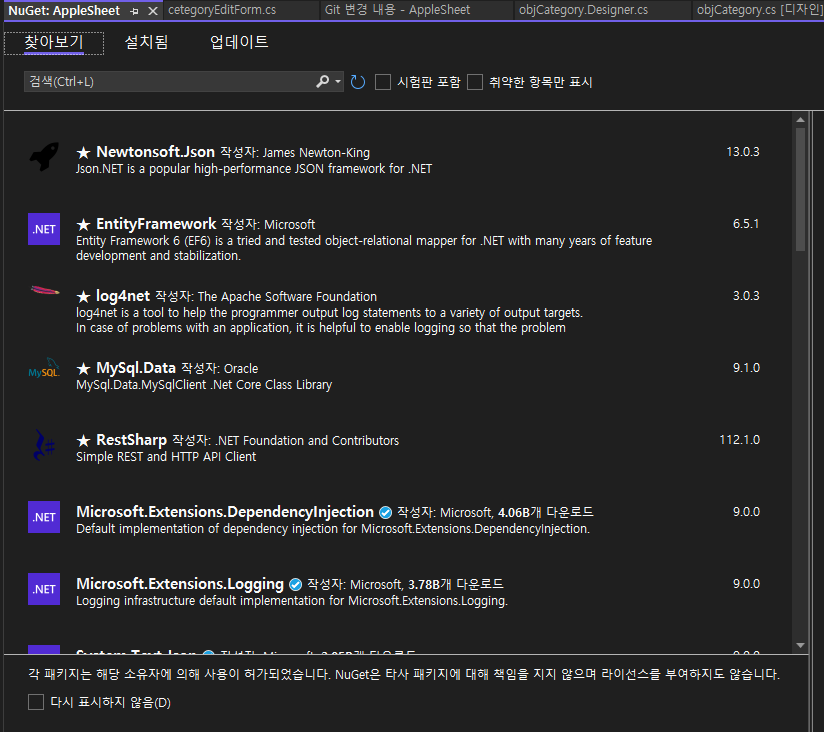Switch to the 설치됨 tab
Screen dimensions: 824x732
(146, 42)
